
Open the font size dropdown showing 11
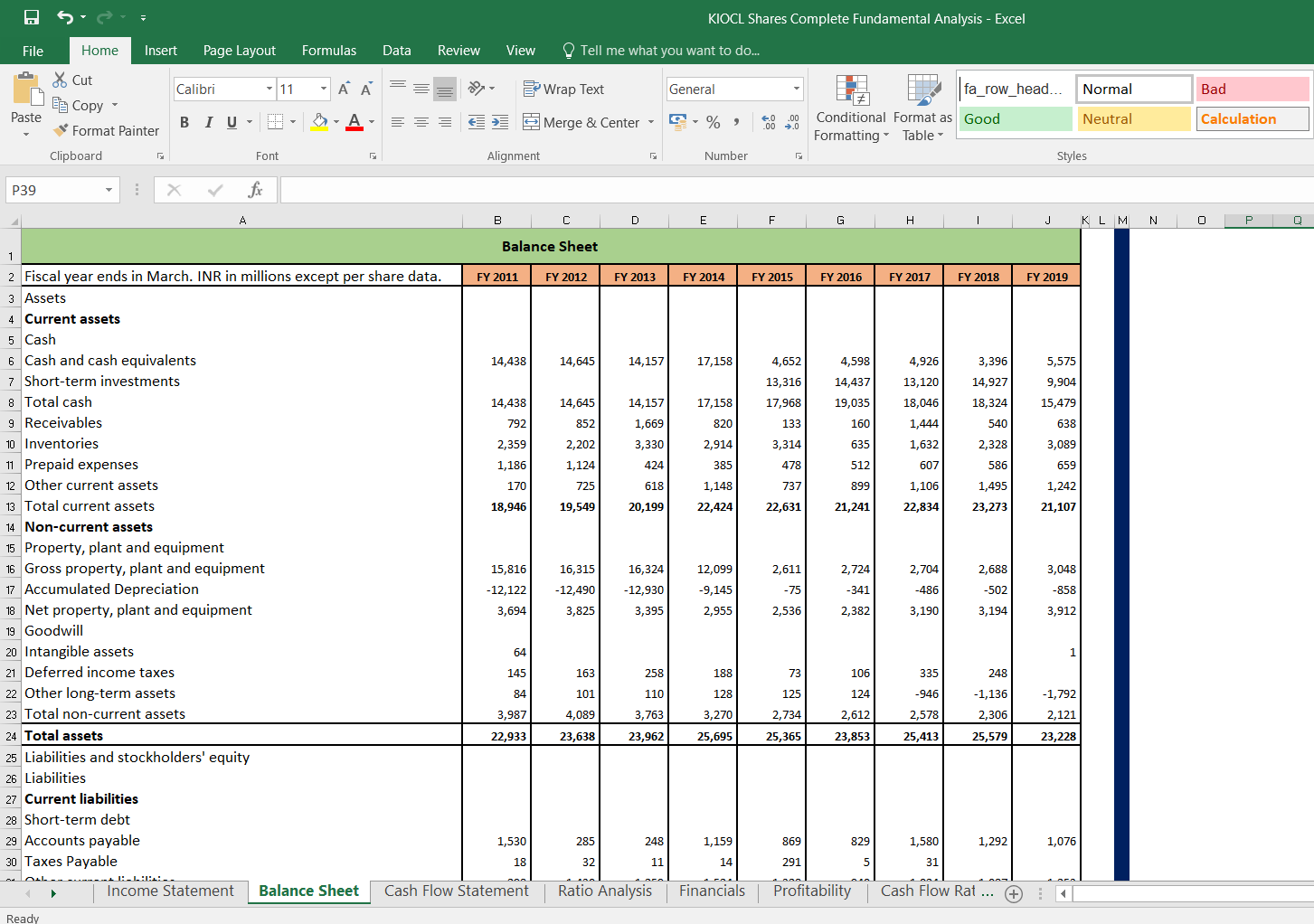click(x=324, y=89)
